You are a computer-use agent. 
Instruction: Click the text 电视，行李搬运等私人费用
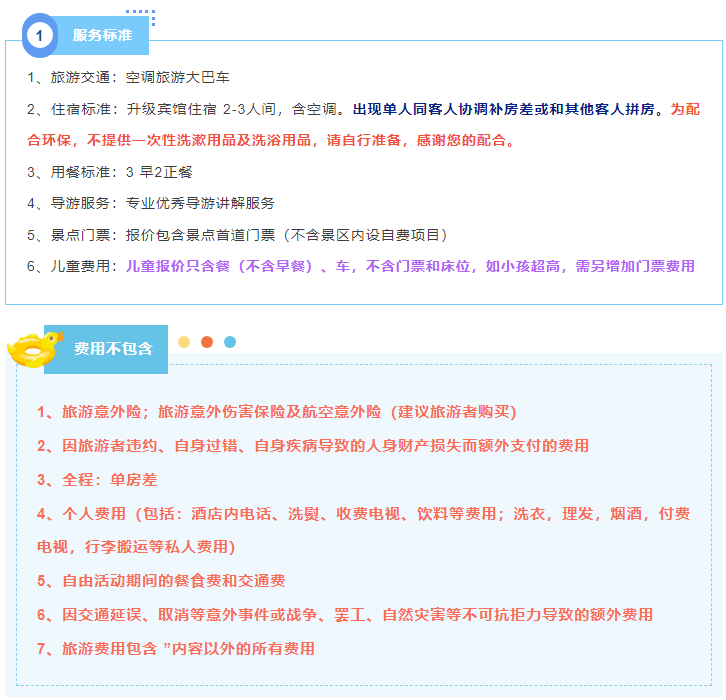tap(136, 547)
